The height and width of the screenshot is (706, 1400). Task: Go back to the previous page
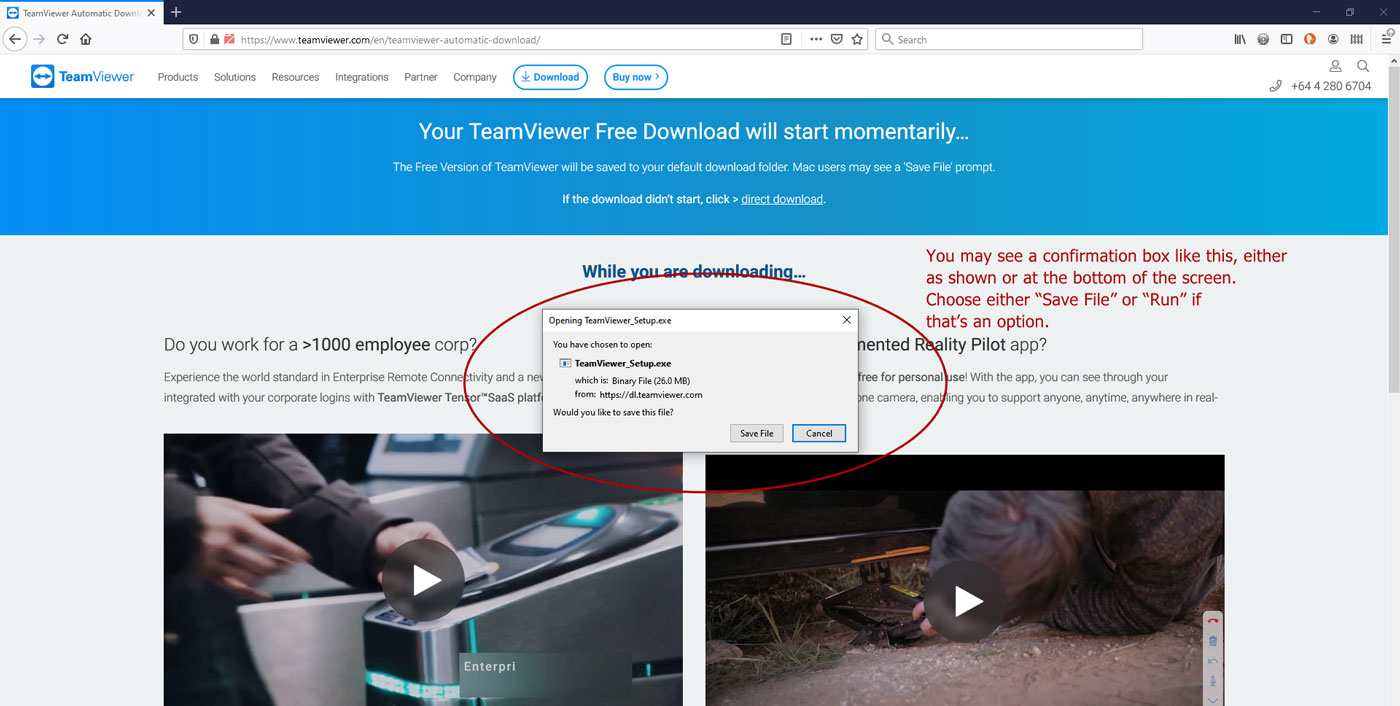coord(15,39)
